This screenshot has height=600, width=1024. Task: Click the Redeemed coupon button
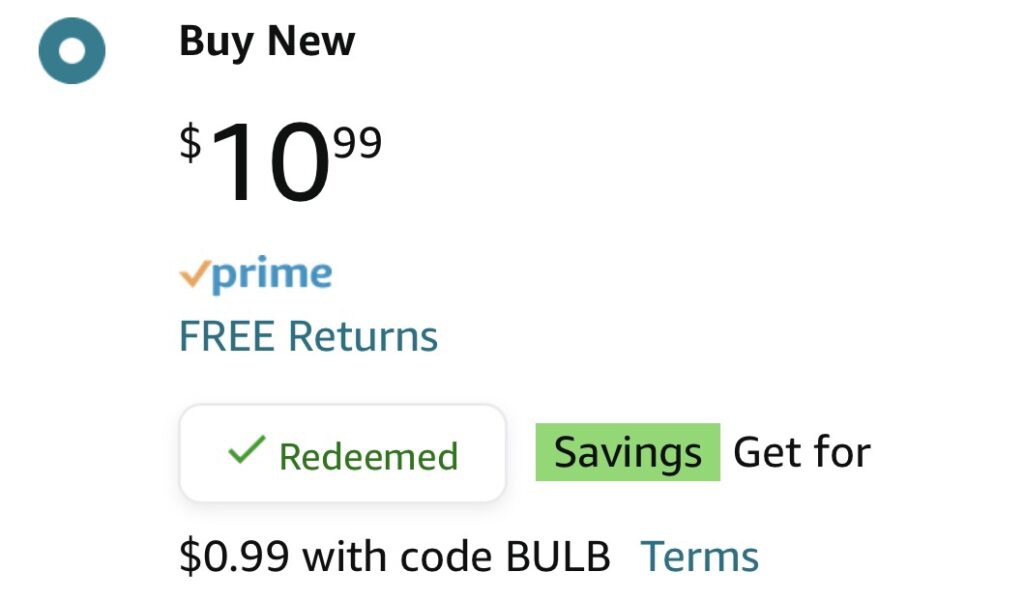[x=343, y=453]
